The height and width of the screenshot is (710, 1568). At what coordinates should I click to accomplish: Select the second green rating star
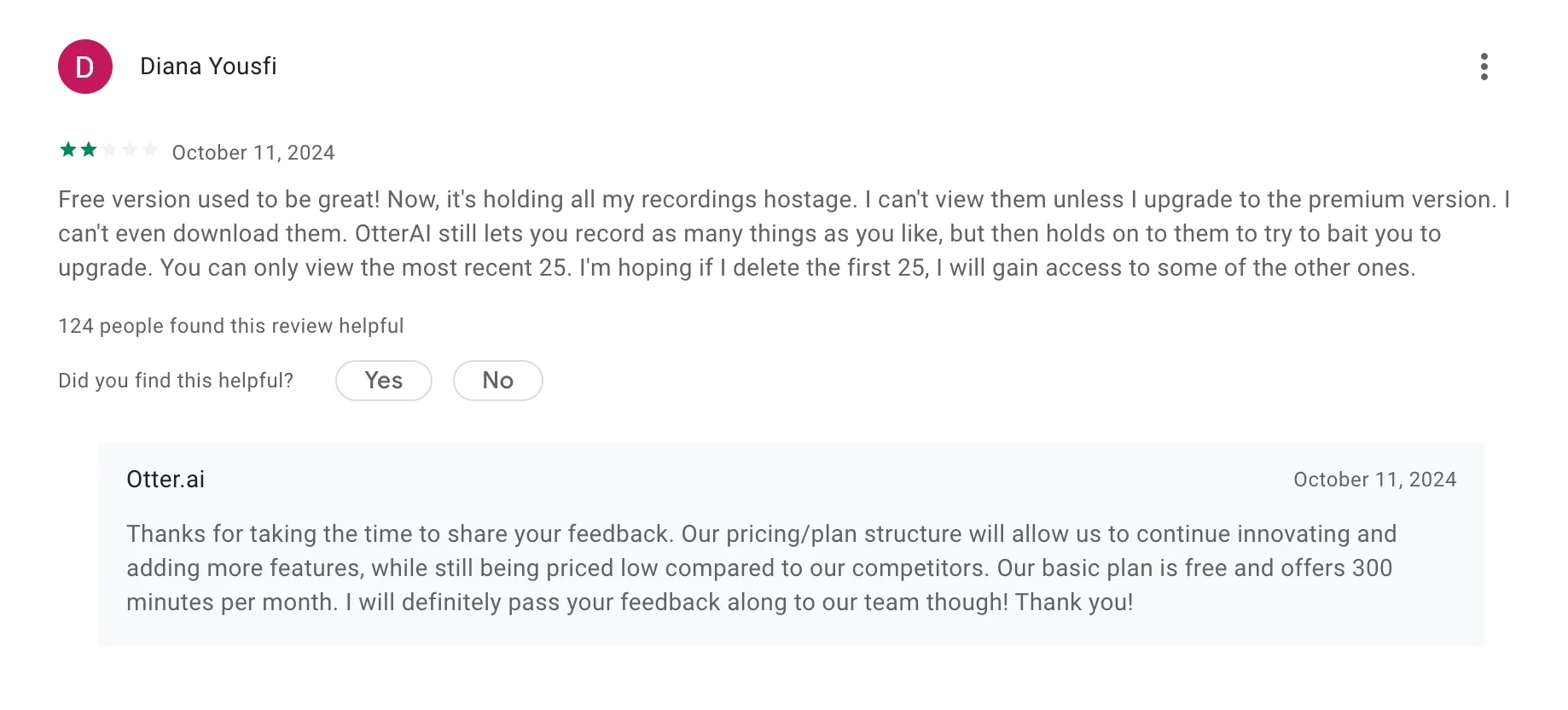point(89,150)
